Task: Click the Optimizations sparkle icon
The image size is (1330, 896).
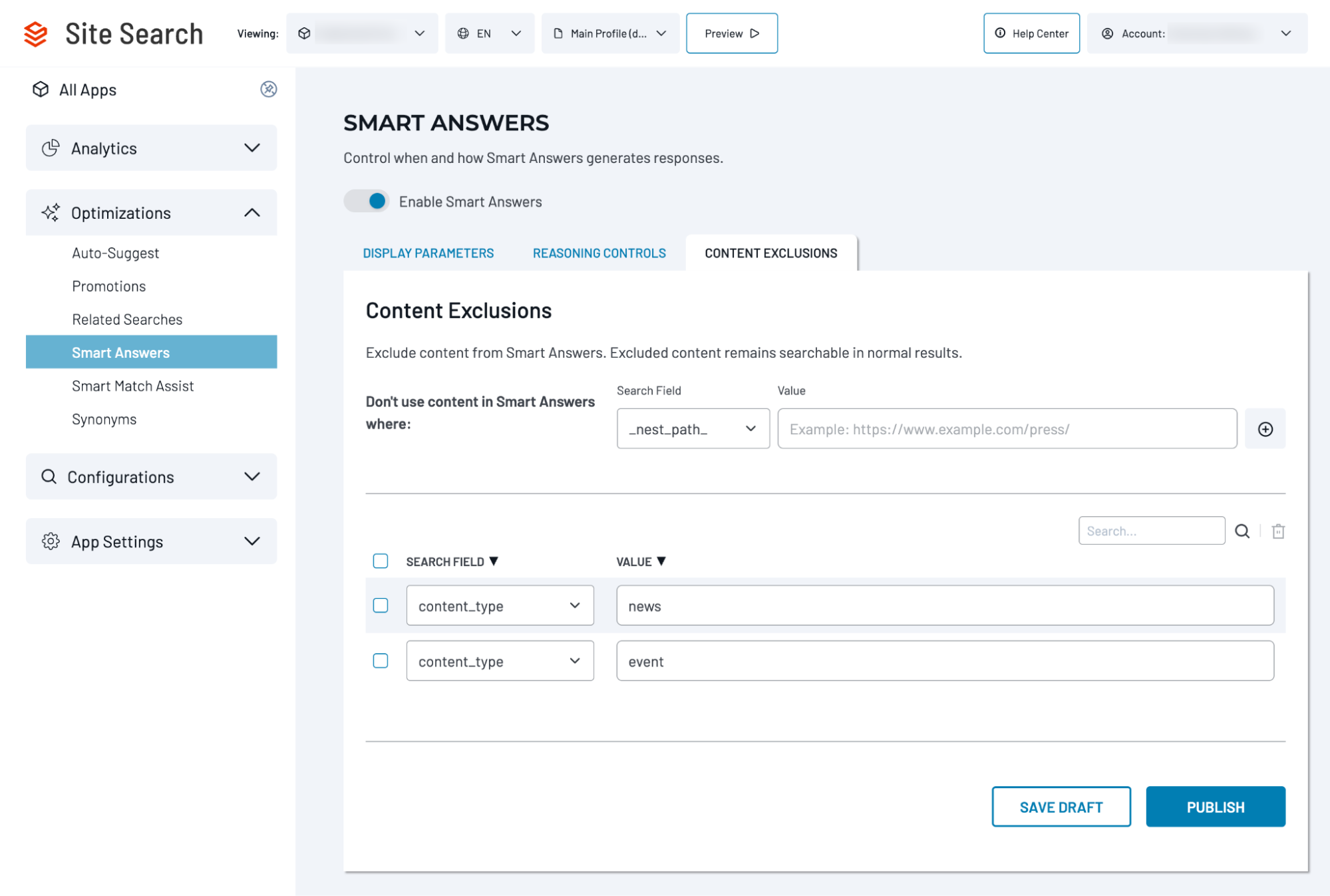Action: click(51, 212)
